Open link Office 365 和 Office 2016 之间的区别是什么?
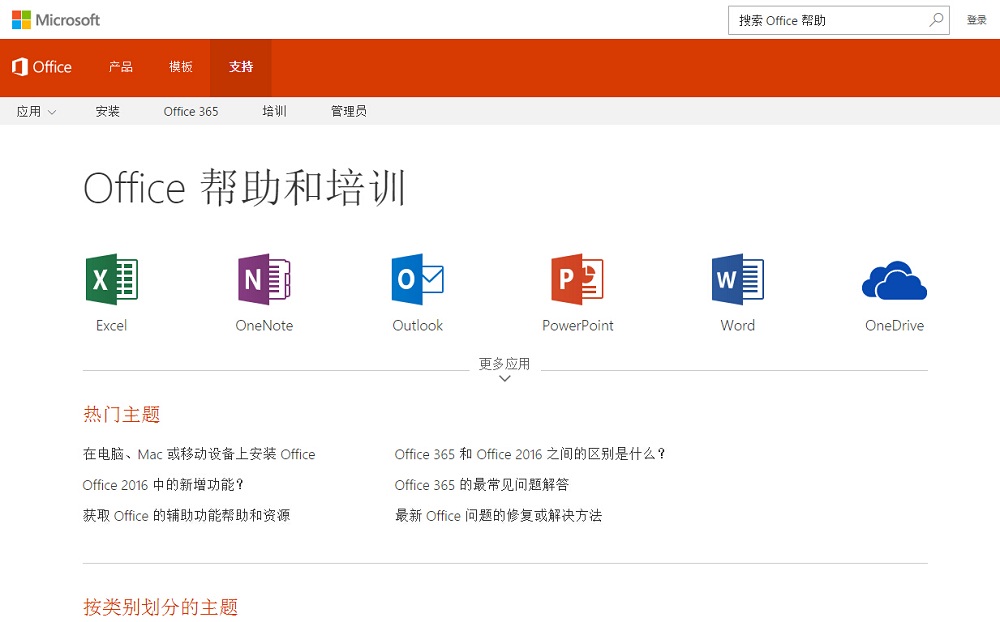 [x=531, y=454]
